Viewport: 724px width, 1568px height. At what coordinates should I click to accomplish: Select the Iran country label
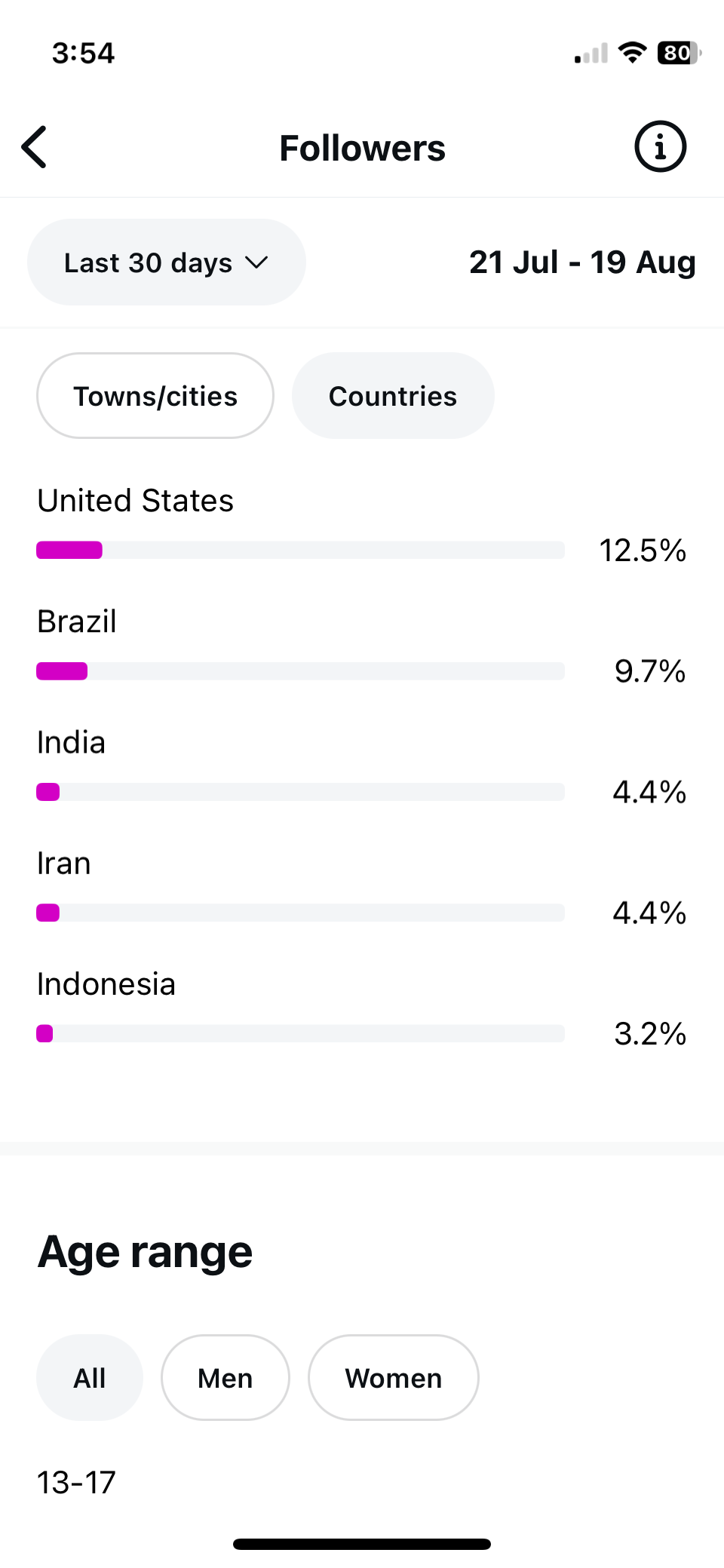click(64, 864)
